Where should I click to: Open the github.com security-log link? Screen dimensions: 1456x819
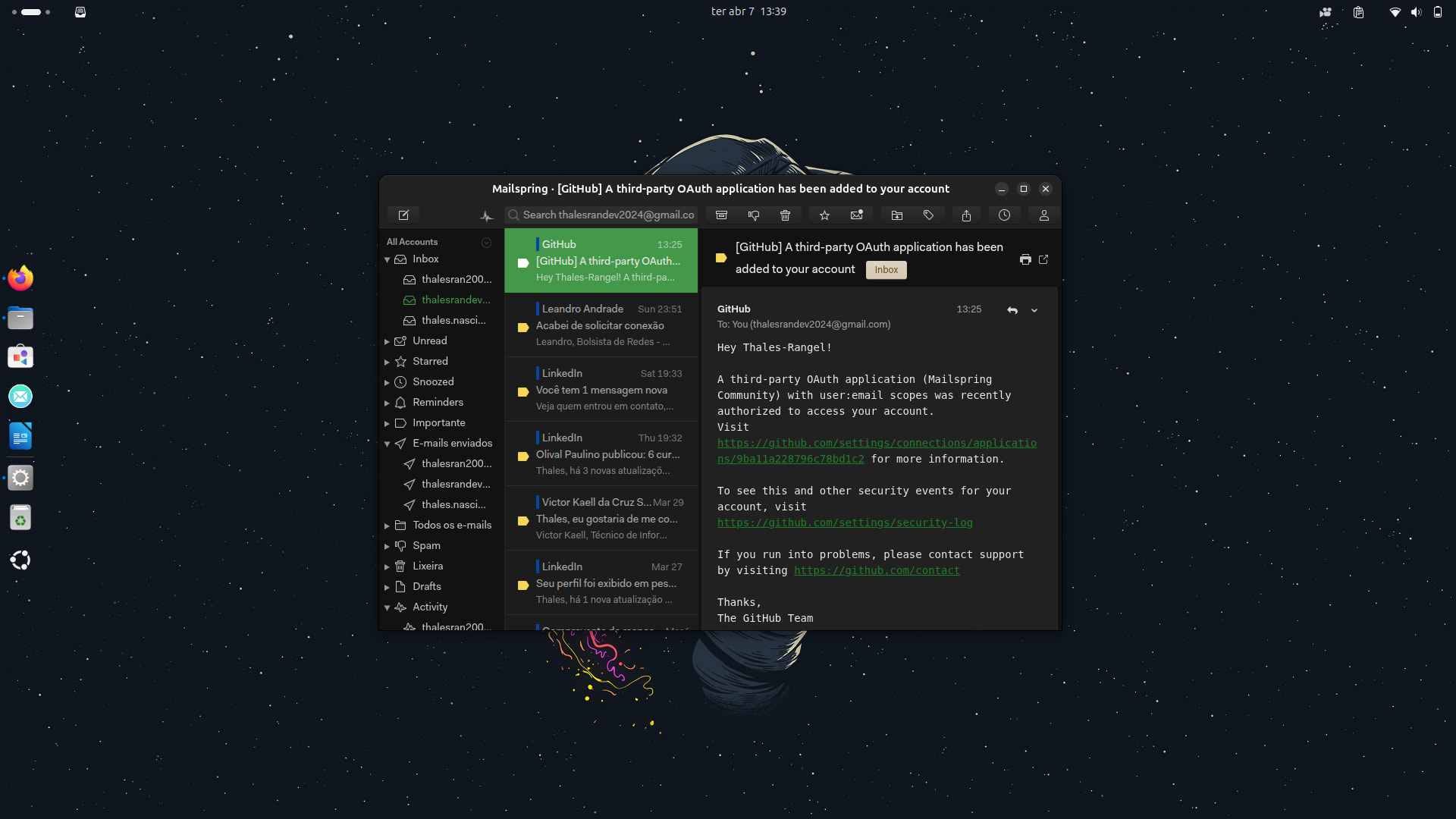pyautogui.click(x=844, y=523)
